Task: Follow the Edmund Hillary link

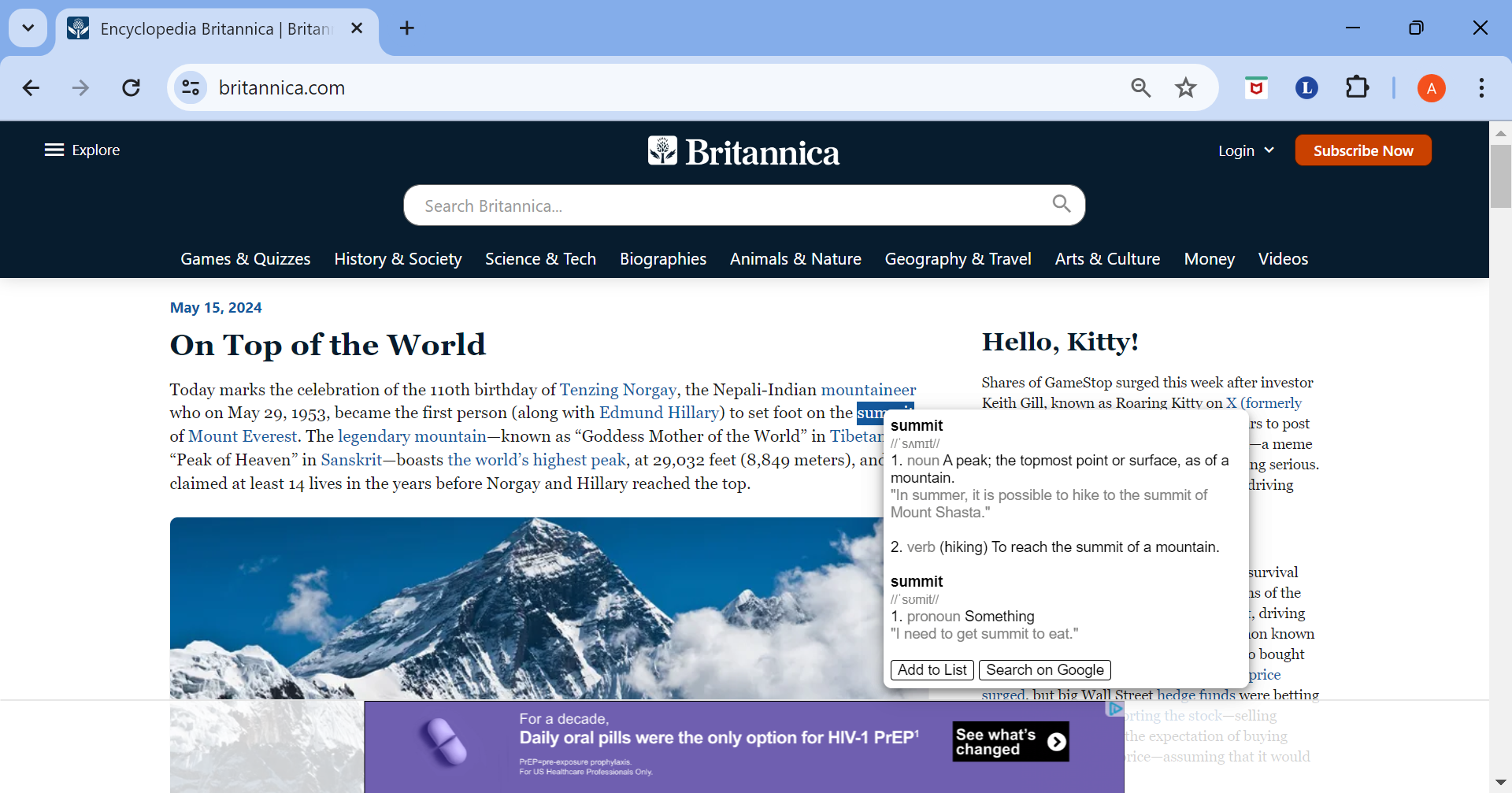Action: tap(659, 413)
